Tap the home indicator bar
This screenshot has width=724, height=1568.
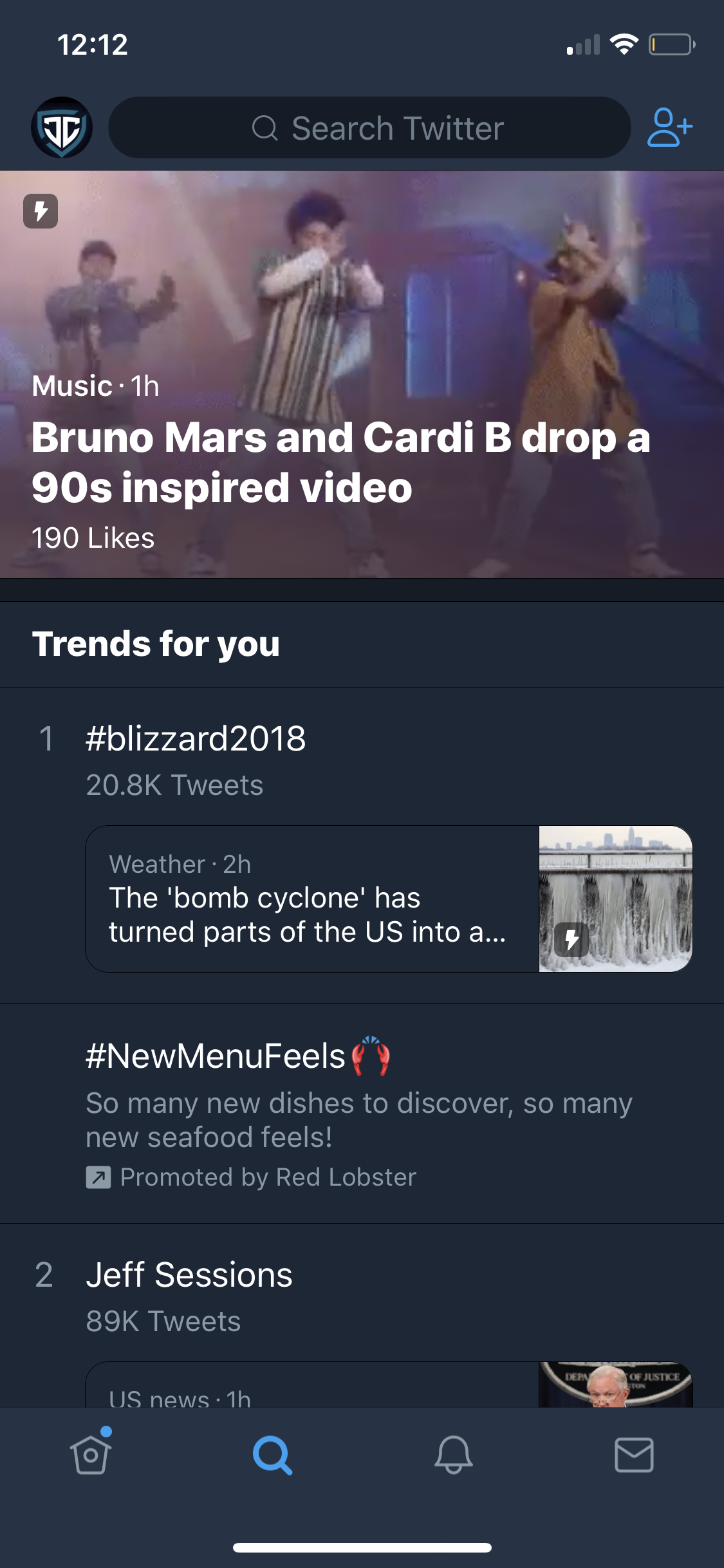(362, 1547)
